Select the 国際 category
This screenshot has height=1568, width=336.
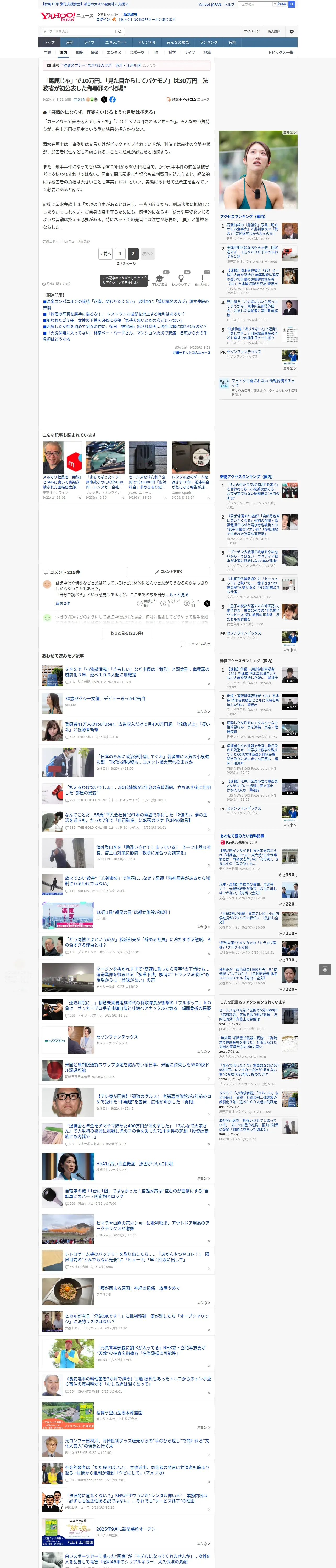click(x=79, y=52)
